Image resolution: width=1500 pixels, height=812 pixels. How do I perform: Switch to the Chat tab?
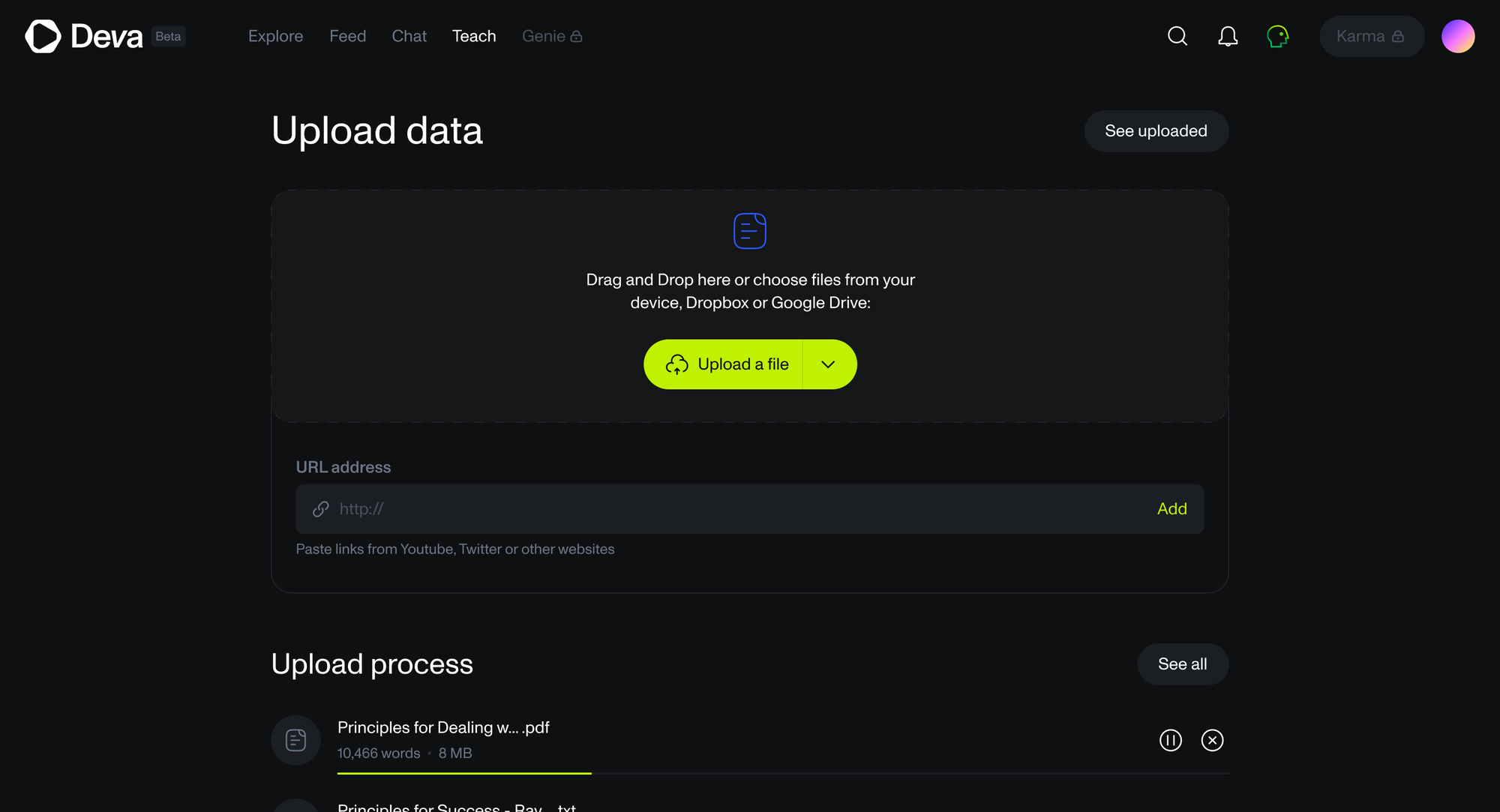click(x=409, y=36)
